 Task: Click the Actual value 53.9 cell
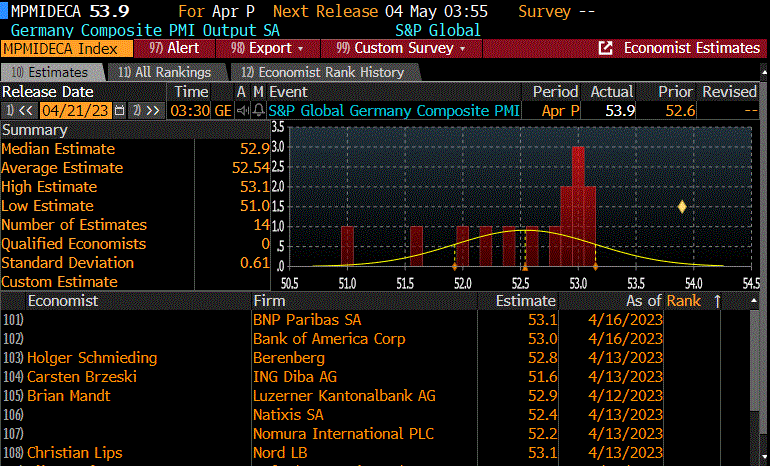pos(620,110)
